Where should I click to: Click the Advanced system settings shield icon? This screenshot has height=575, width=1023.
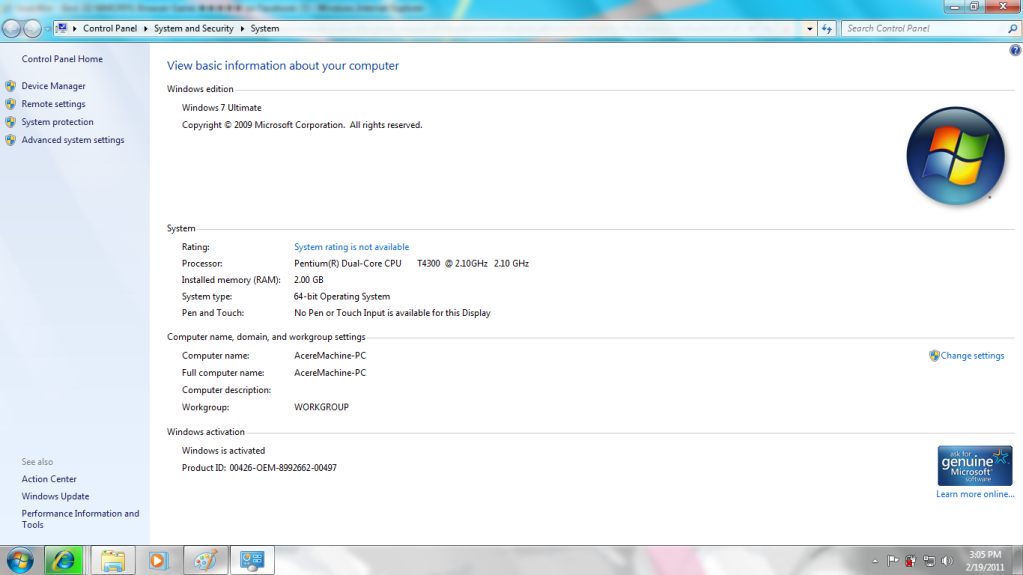coord(10,140)
